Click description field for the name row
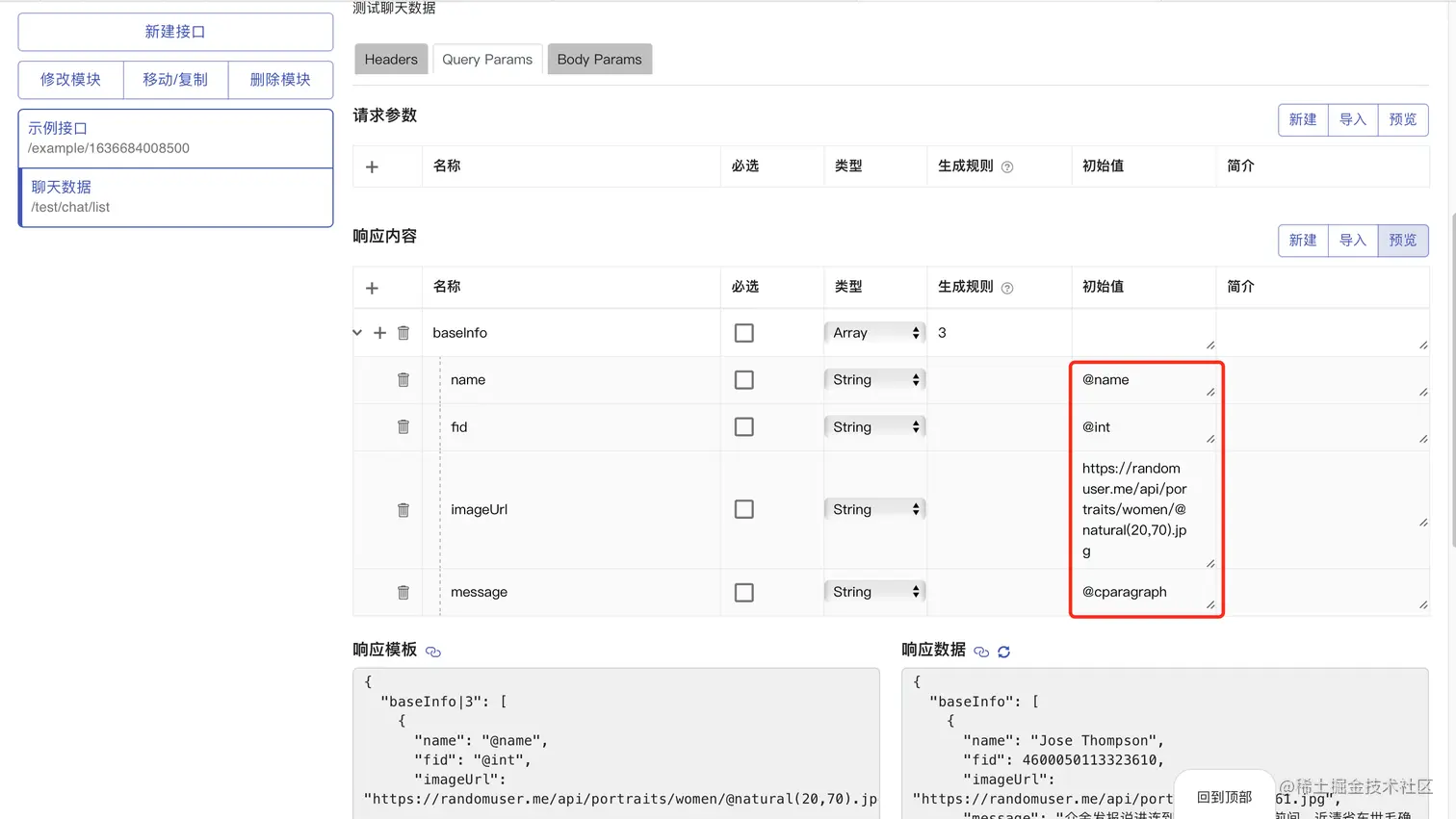The width and height of the screenshot is (1456, 819). coord(1323,380)
